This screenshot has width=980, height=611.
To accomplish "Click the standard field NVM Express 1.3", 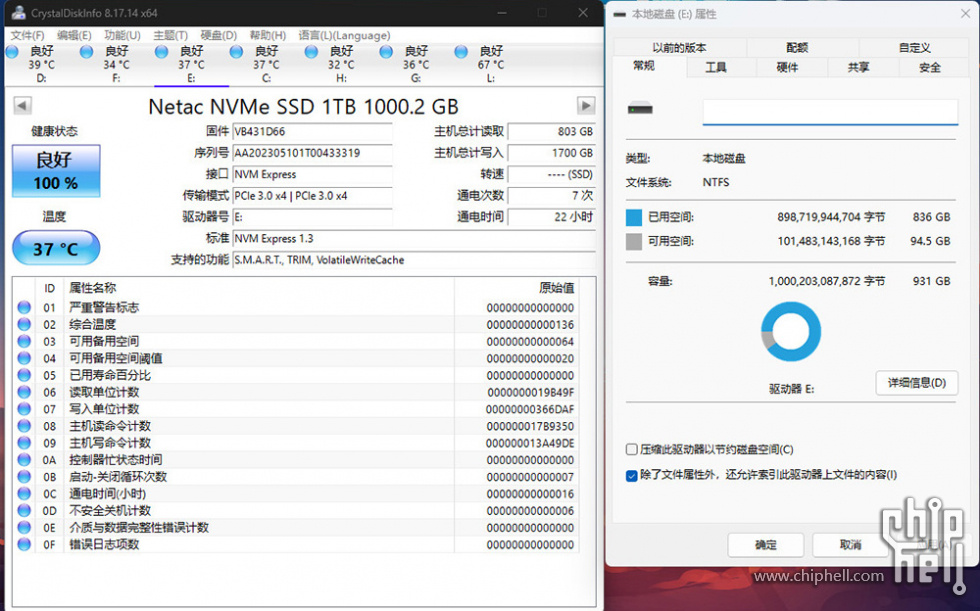I will tap(414, 239).
